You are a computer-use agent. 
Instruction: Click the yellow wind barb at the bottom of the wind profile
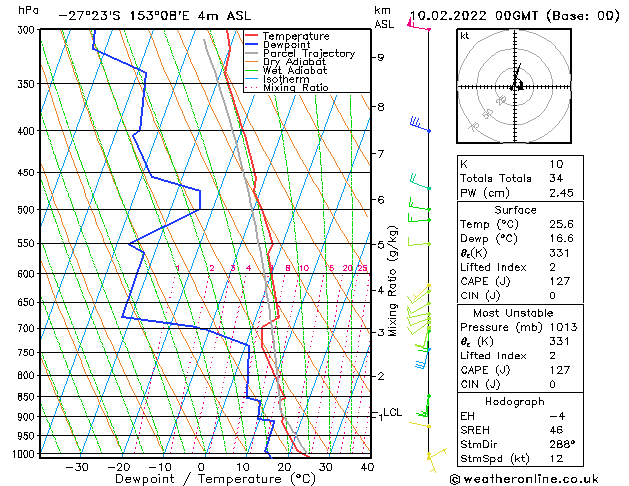(436, 459)
